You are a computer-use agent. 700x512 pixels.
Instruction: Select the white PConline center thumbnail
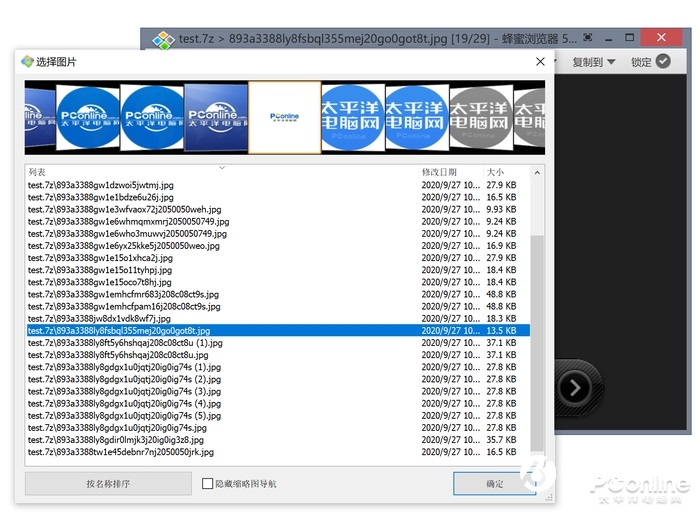(284, 117)
